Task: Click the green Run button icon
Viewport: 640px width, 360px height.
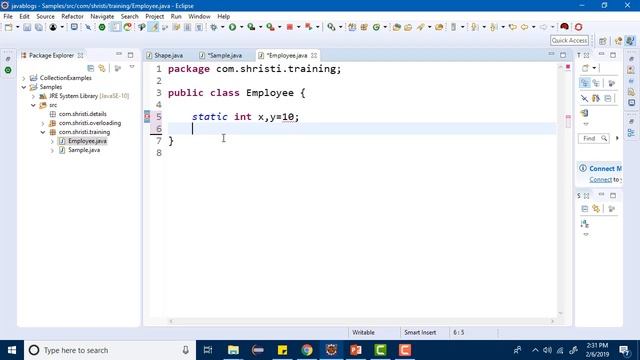Action: coord(232,27)
